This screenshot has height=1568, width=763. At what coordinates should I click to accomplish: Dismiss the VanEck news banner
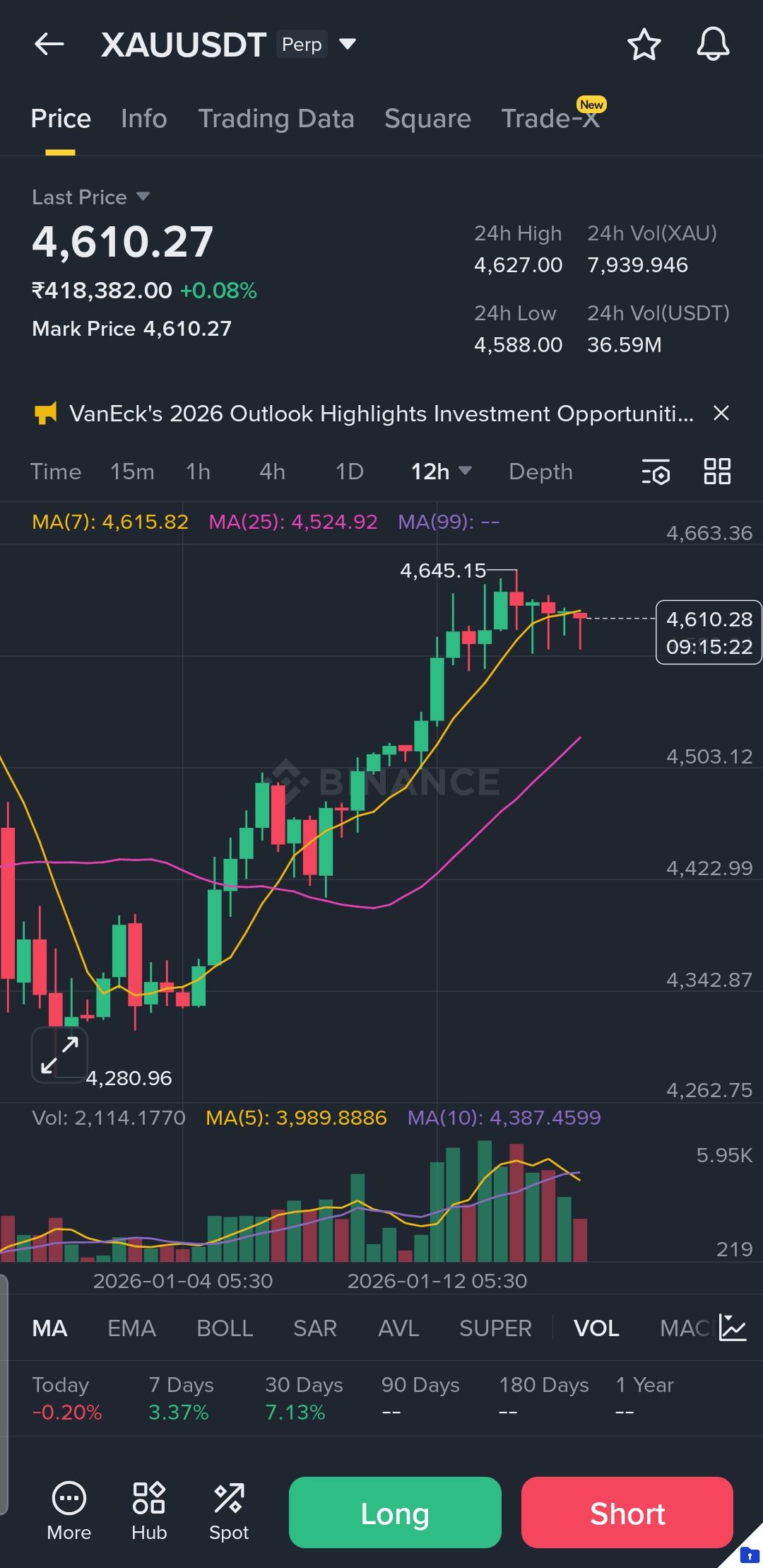pos(721,413)
